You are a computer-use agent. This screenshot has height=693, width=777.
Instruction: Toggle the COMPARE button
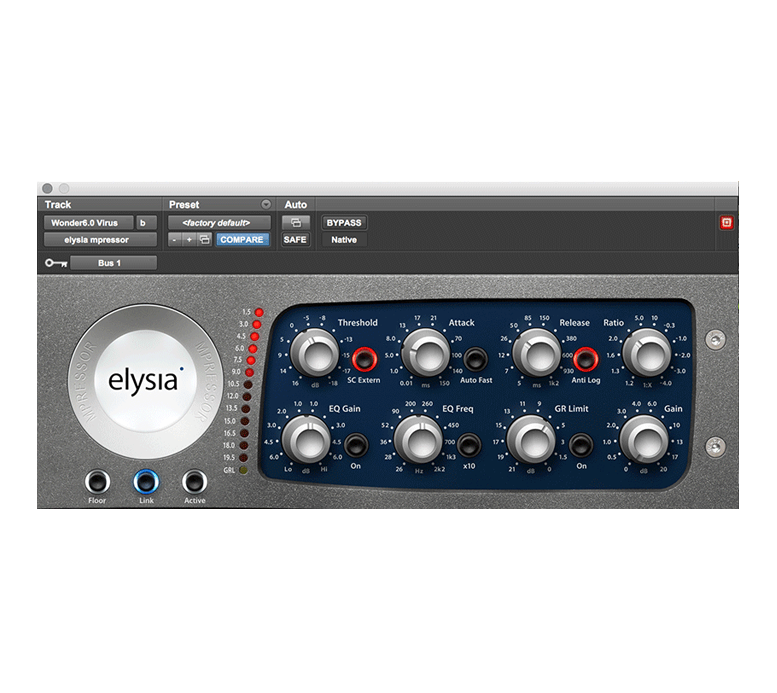(242, 240)
